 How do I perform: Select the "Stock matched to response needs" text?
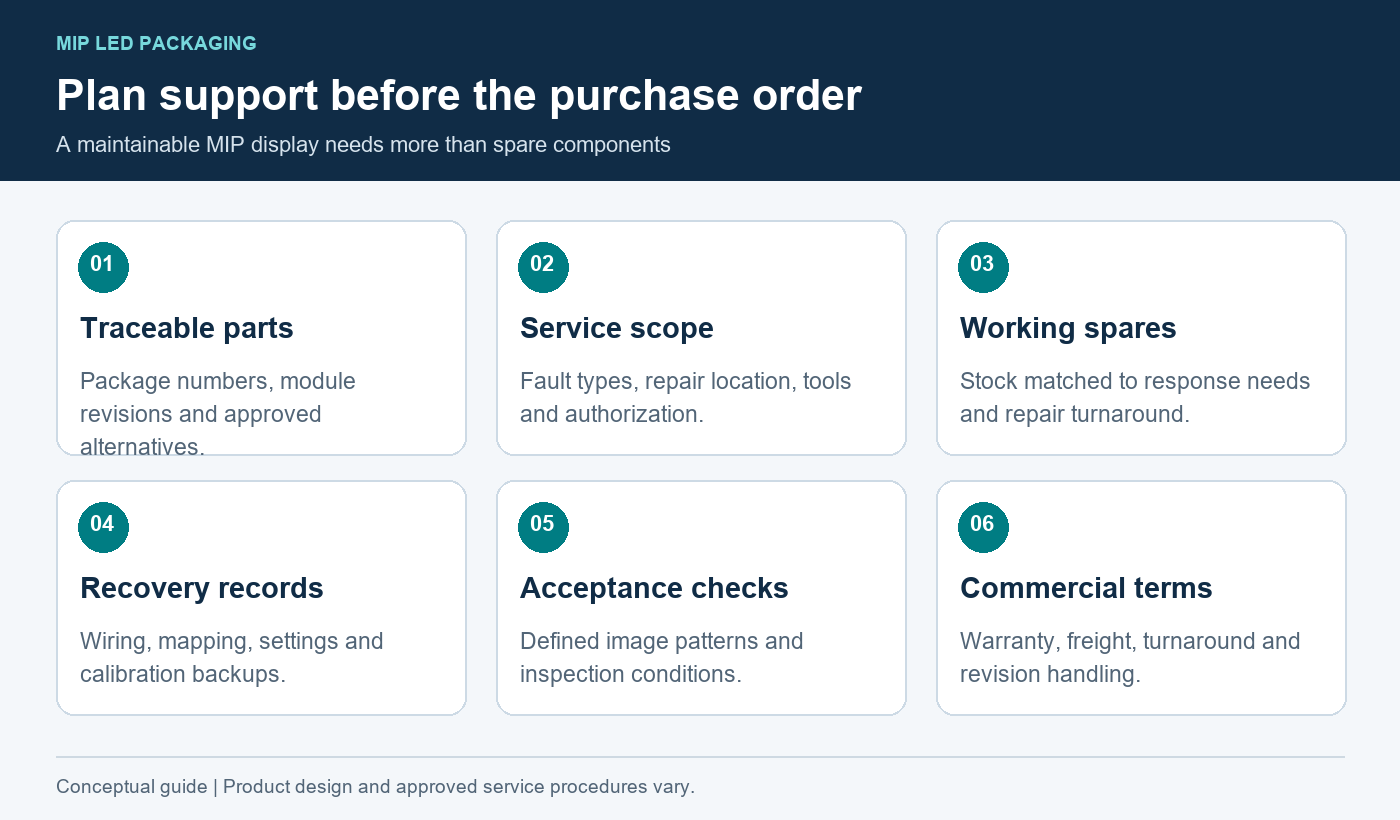click(x=1135, y=397)
